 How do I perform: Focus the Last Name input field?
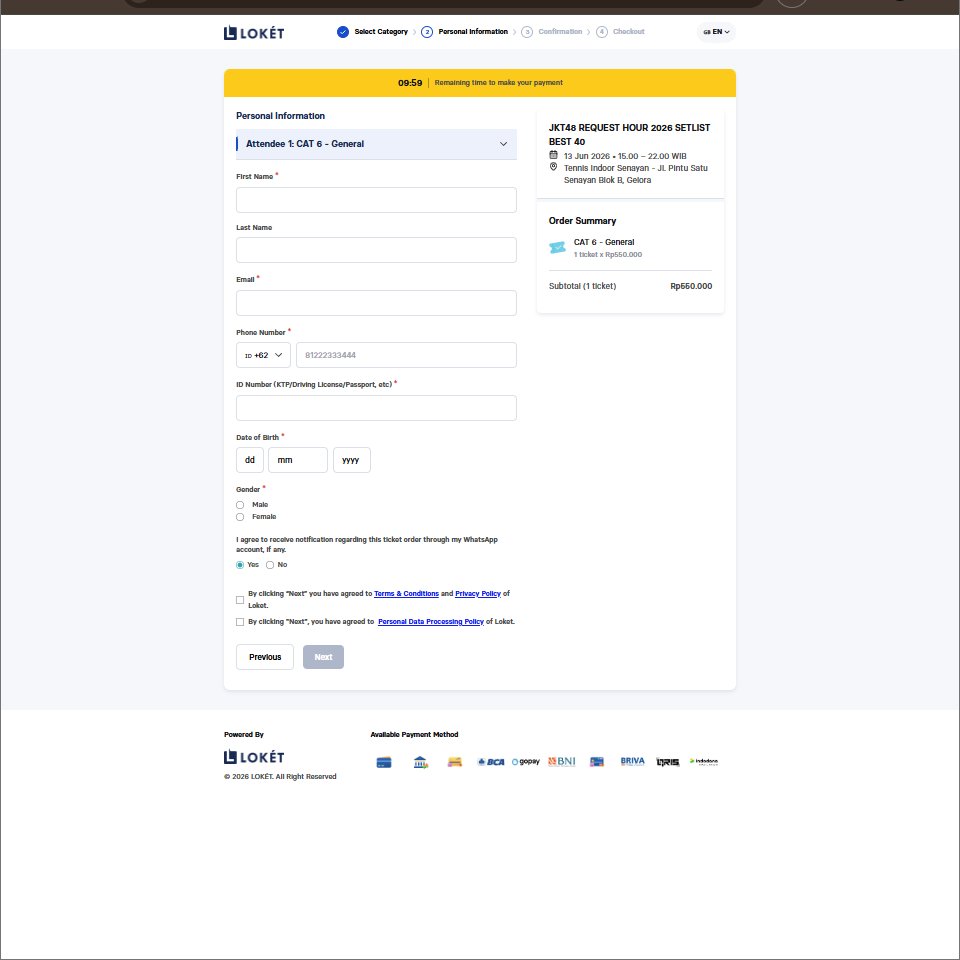[376, 250]
